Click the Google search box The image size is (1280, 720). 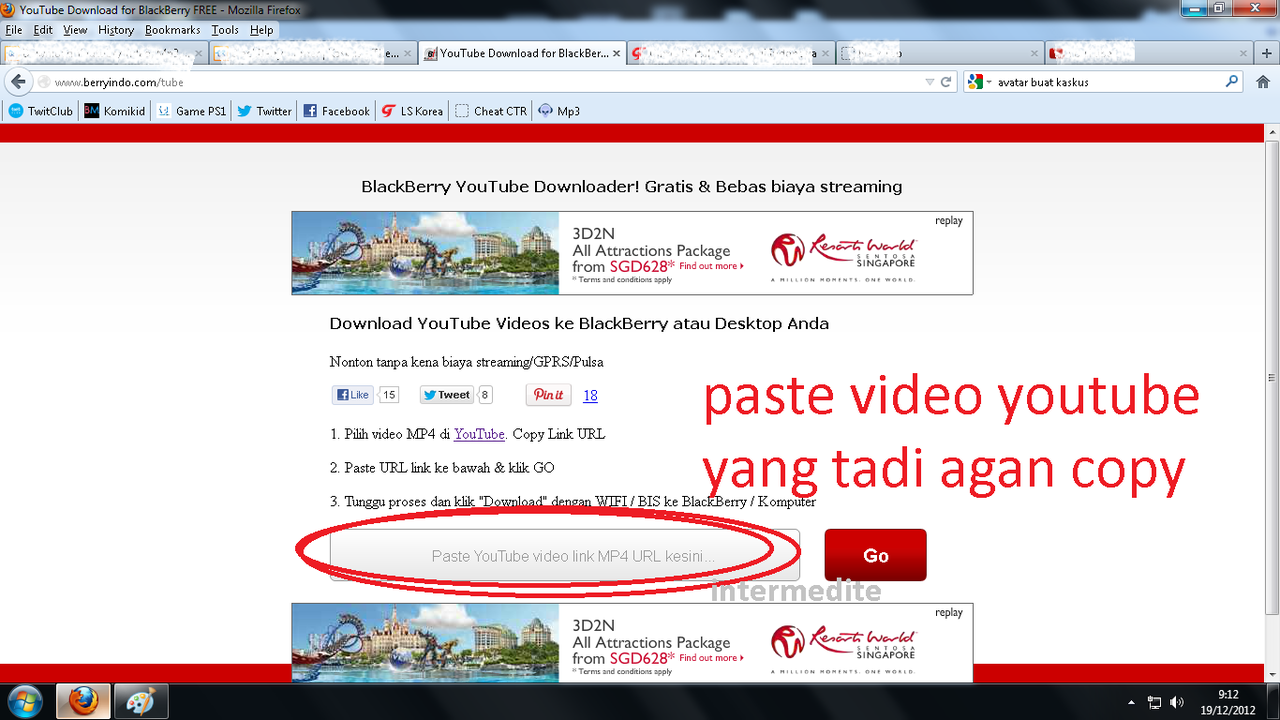click(x=1105, y=82)
